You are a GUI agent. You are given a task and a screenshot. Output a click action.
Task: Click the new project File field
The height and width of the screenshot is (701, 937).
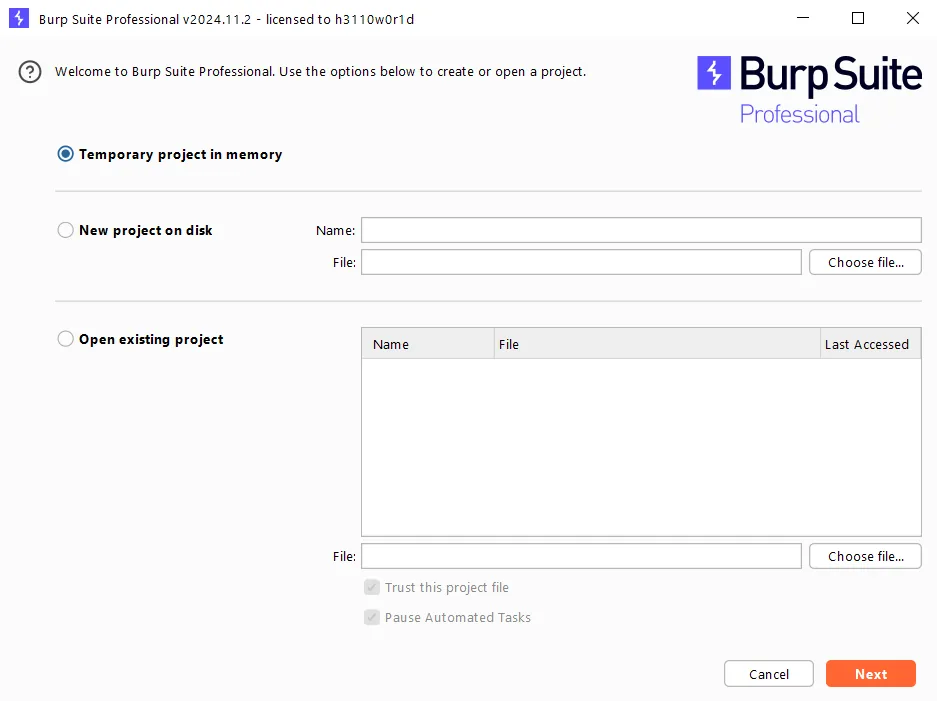[x=581, y=262]
